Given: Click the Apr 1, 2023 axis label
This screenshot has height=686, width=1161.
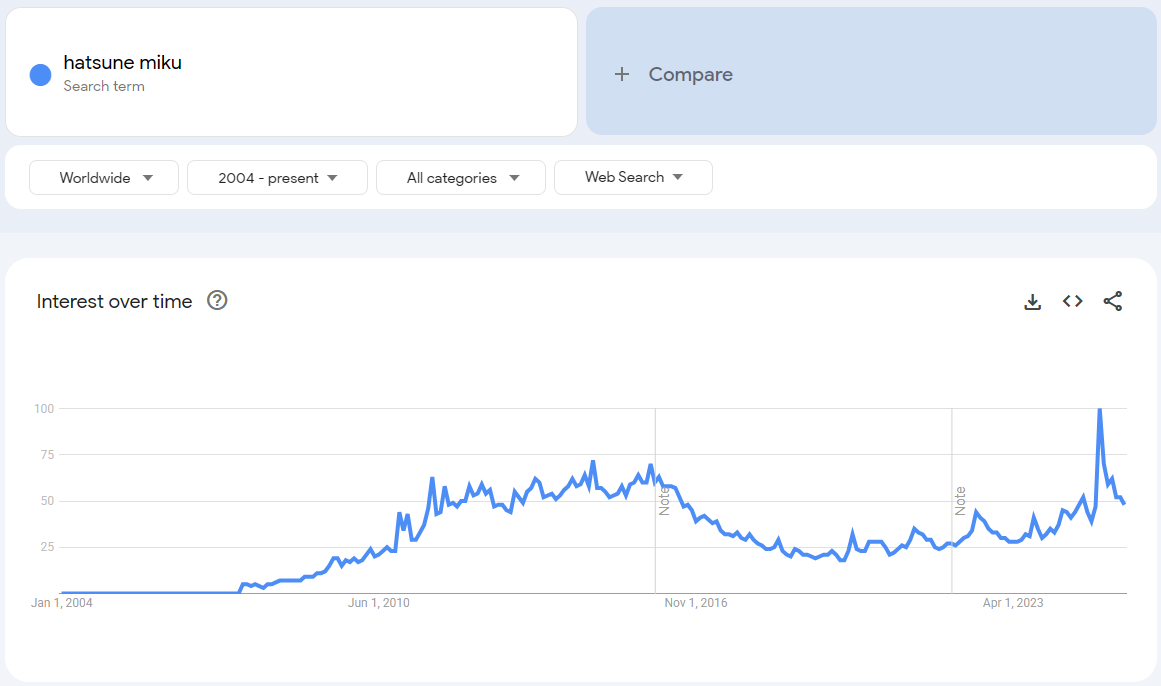Looking at the screenshot, I should point(1012,603).
